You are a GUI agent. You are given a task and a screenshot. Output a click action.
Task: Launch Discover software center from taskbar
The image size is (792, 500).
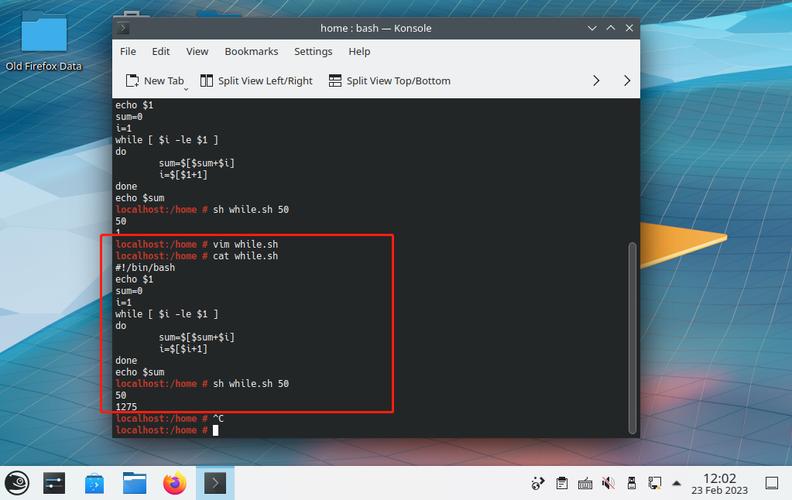click(94, 484)
